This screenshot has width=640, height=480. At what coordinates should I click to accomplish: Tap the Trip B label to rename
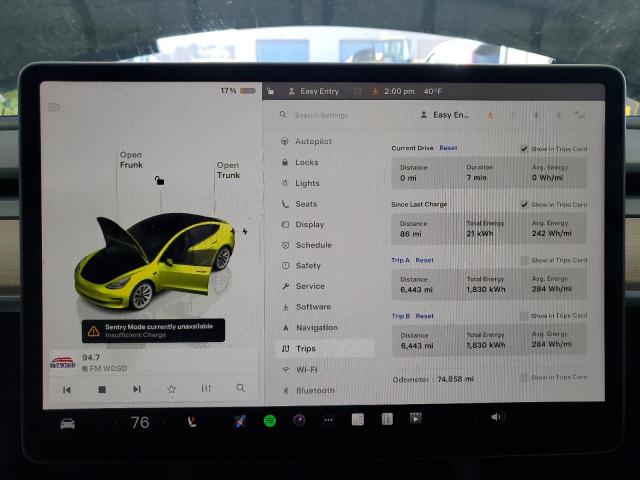pyautogui.click(x=401, y=316)
